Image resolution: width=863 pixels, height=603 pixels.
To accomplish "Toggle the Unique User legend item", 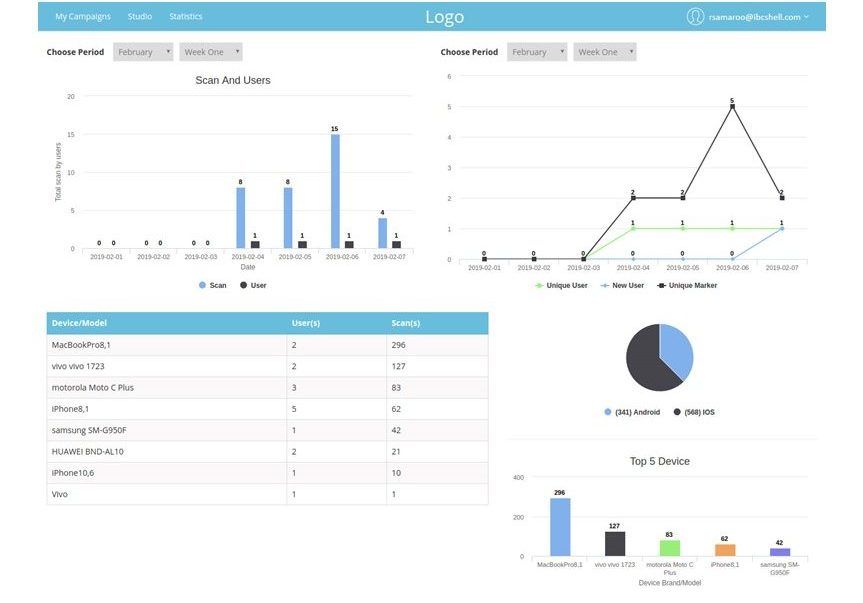I will [539, 285].
